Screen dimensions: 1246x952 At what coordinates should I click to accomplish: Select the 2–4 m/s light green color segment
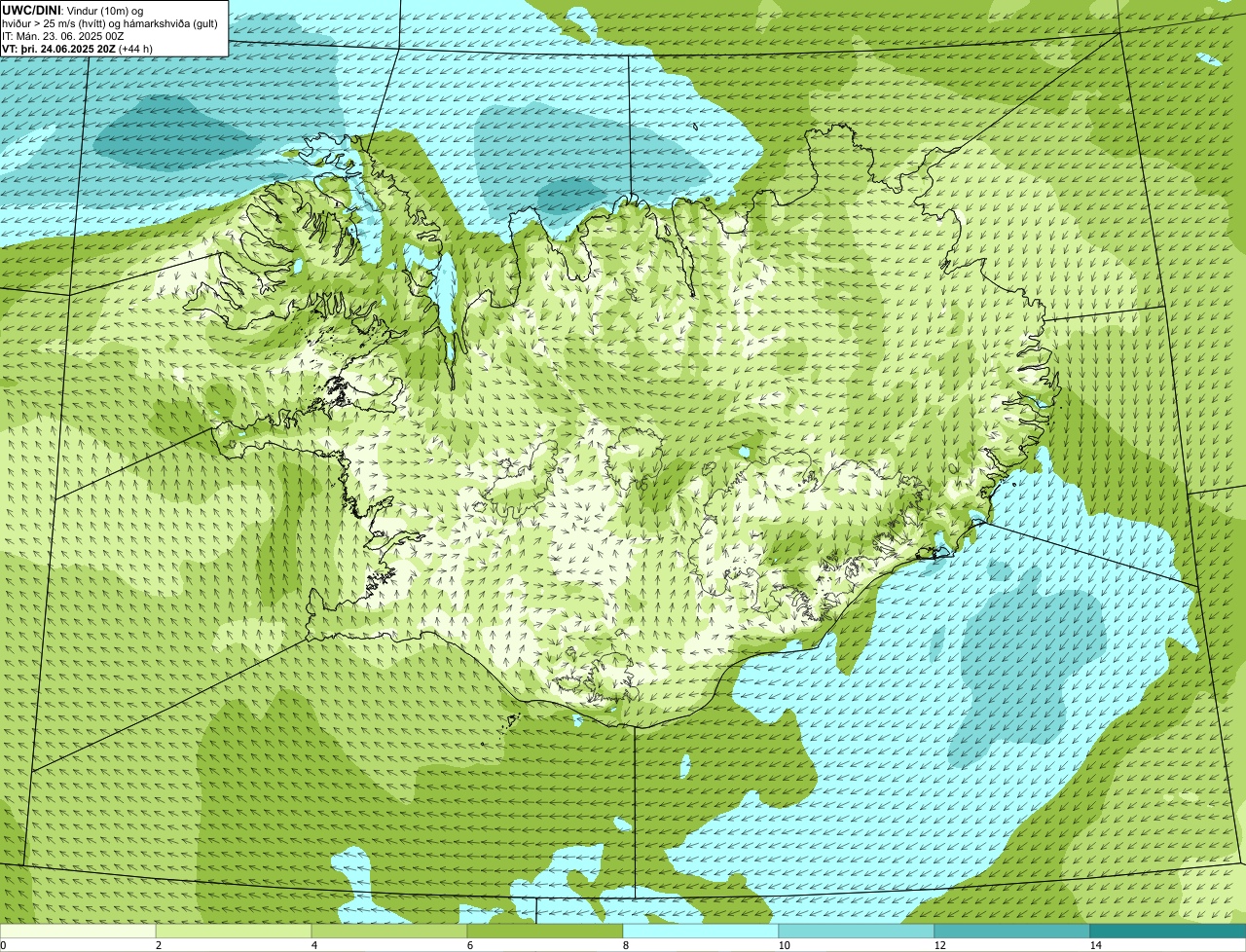[x=234, y=931]
